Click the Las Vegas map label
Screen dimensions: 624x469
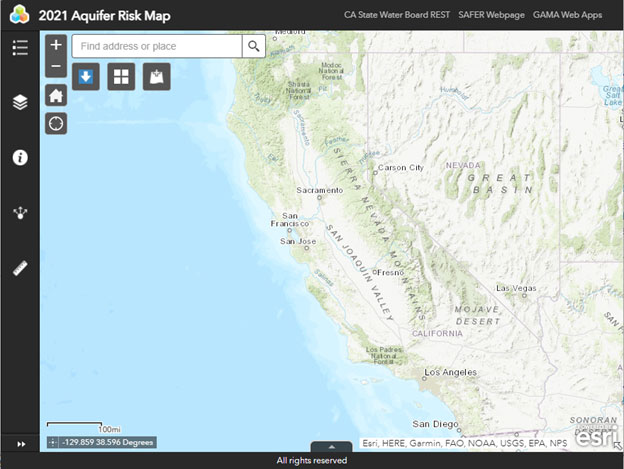tap(516, 288)
